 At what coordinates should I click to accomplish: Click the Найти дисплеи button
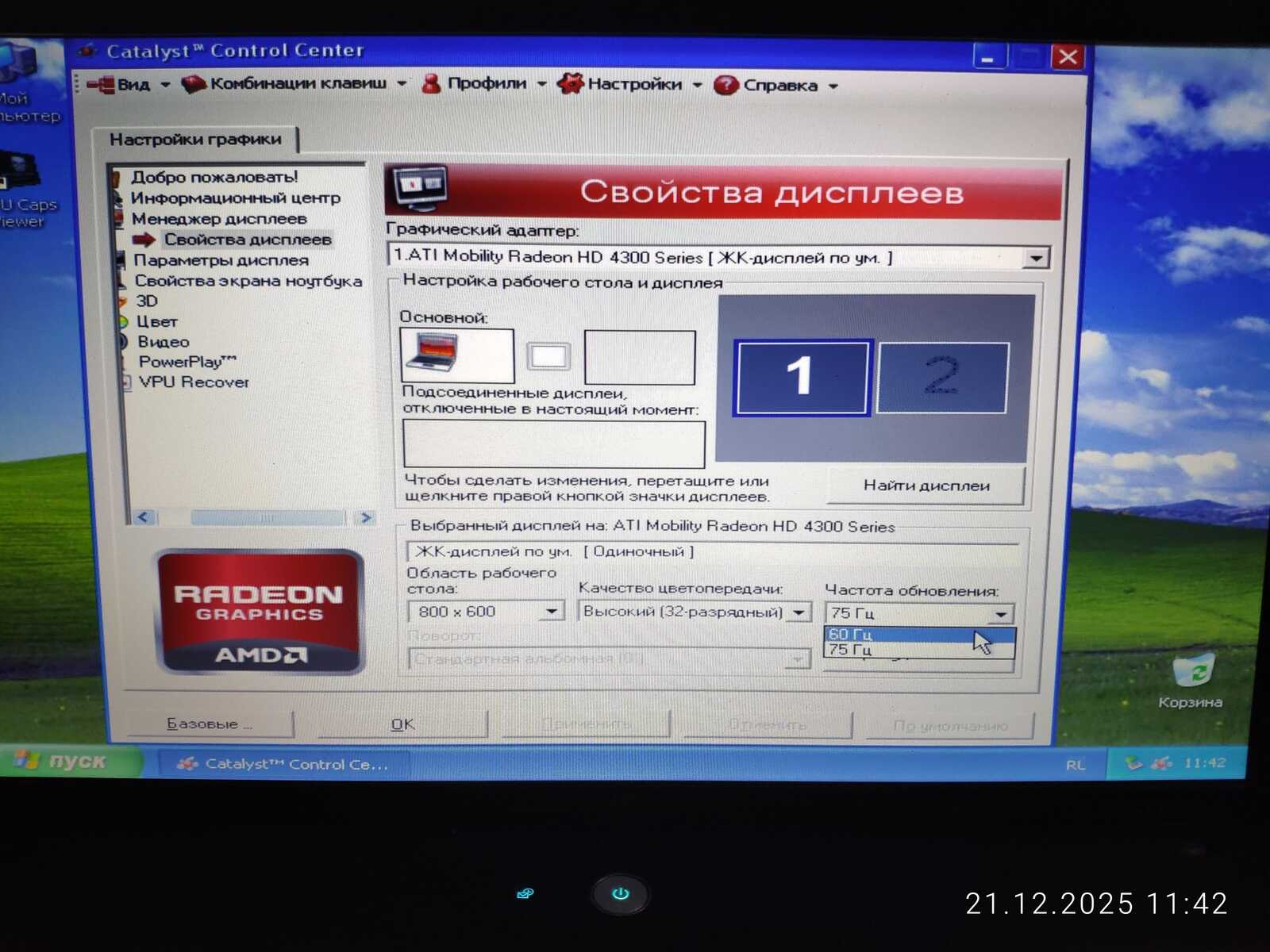click(x=926, y=486)
